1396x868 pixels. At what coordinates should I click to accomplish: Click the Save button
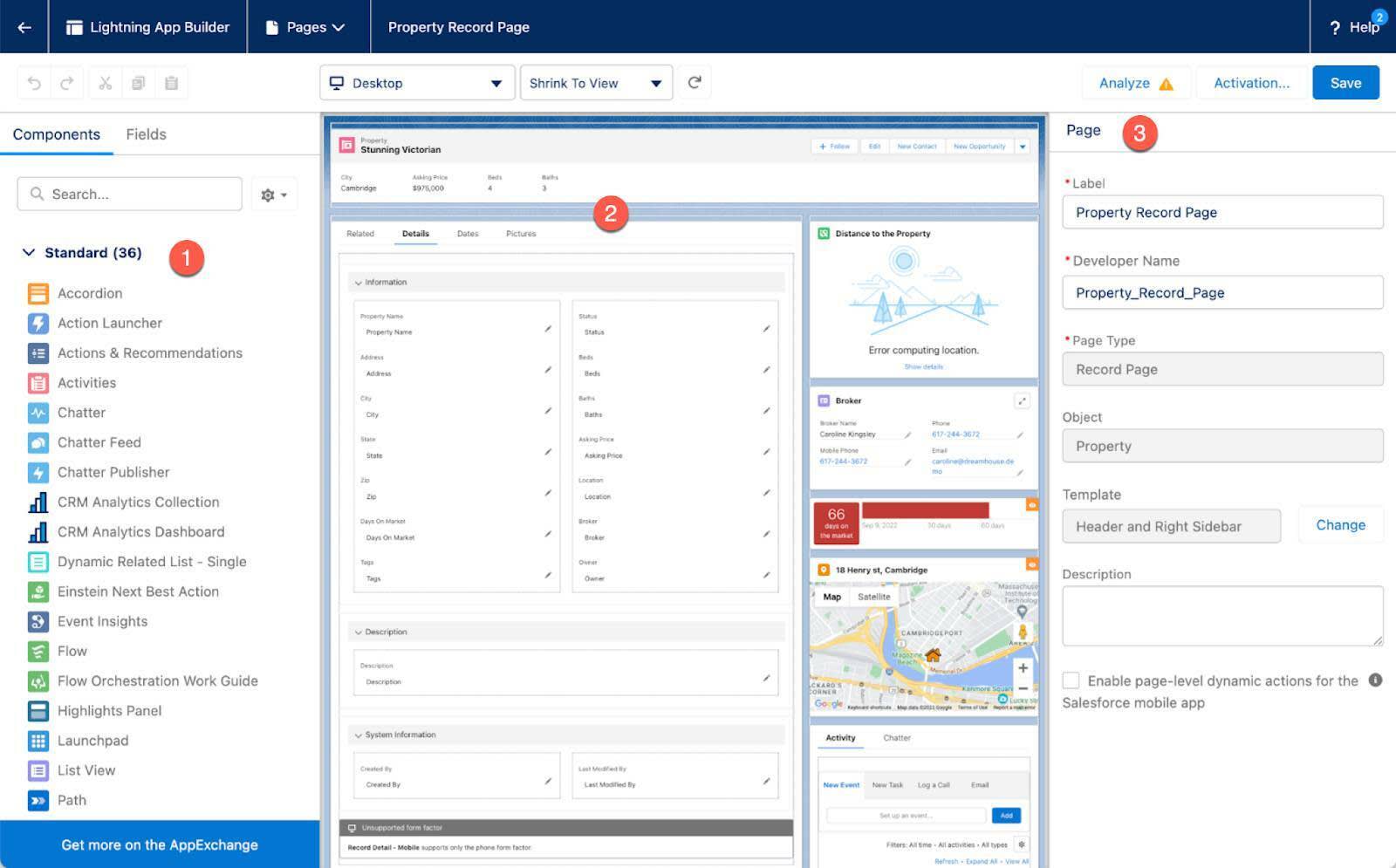pos(1345,83)
